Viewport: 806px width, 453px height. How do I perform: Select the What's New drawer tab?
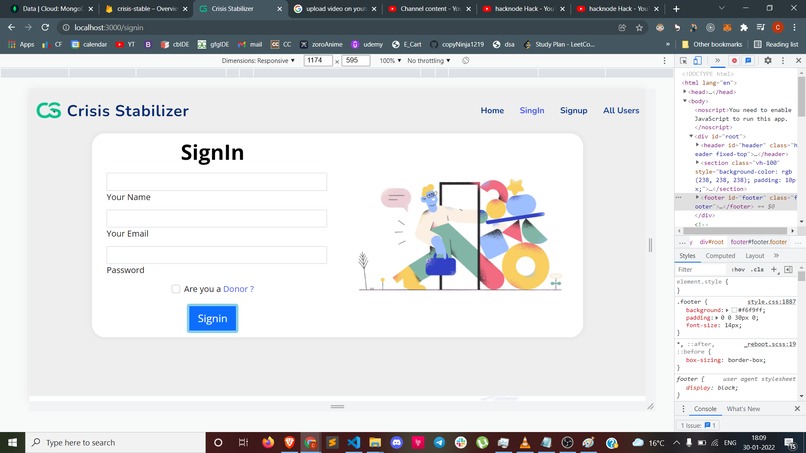[743, 409]
